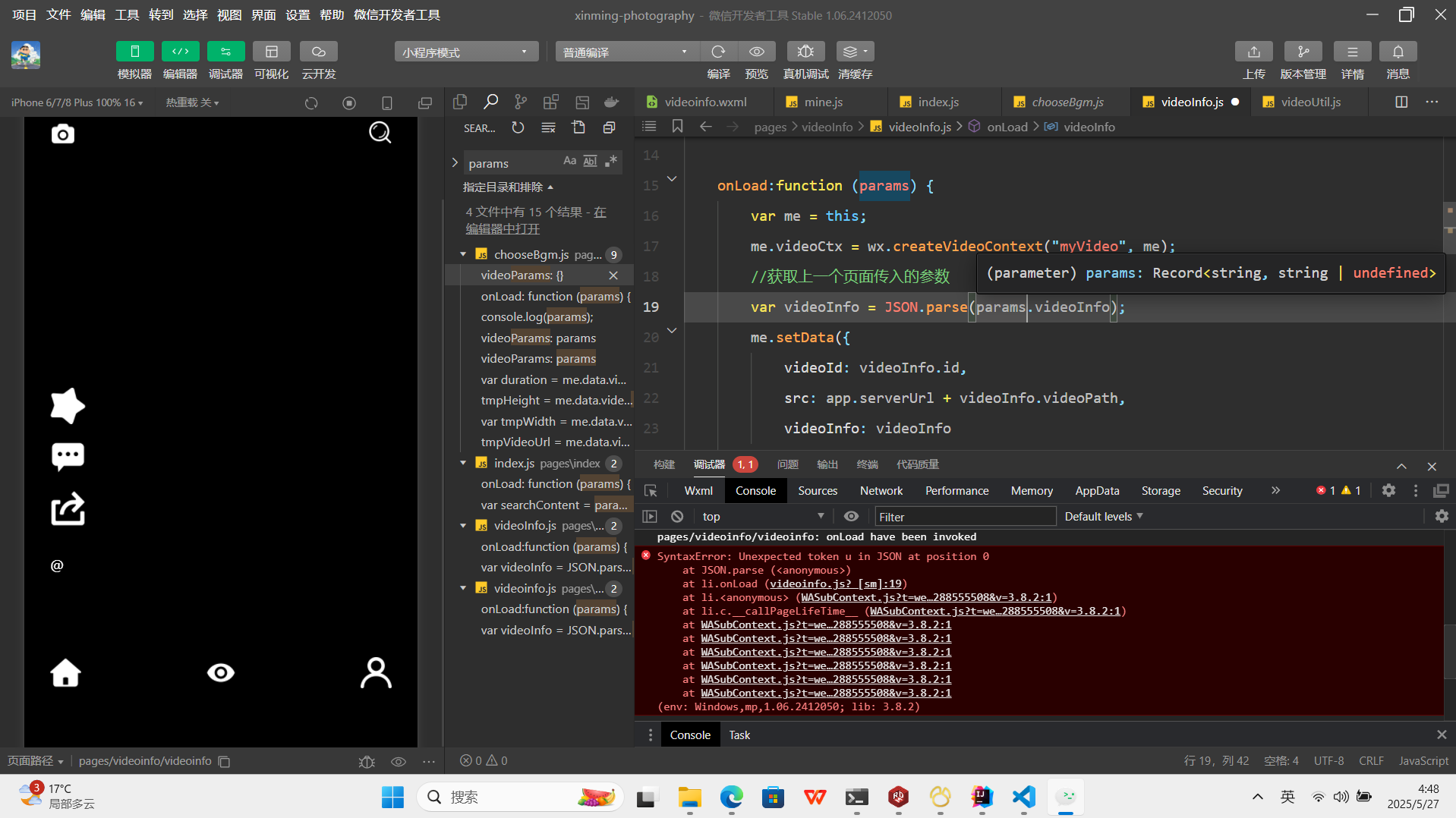Refresh the search results

pos(518,127)
